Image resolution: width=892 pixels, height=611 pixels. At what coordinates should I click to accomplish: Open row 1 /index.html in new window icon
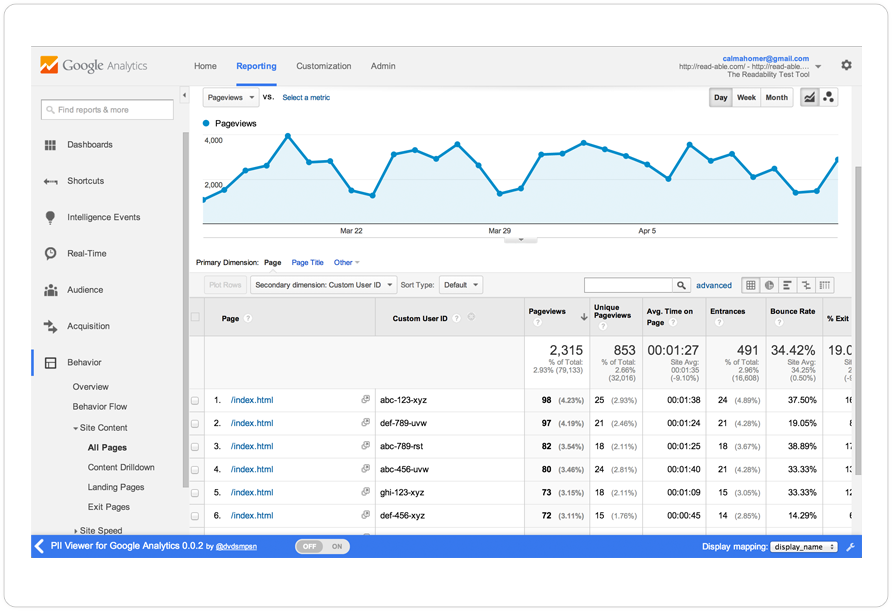click(366, 399)
